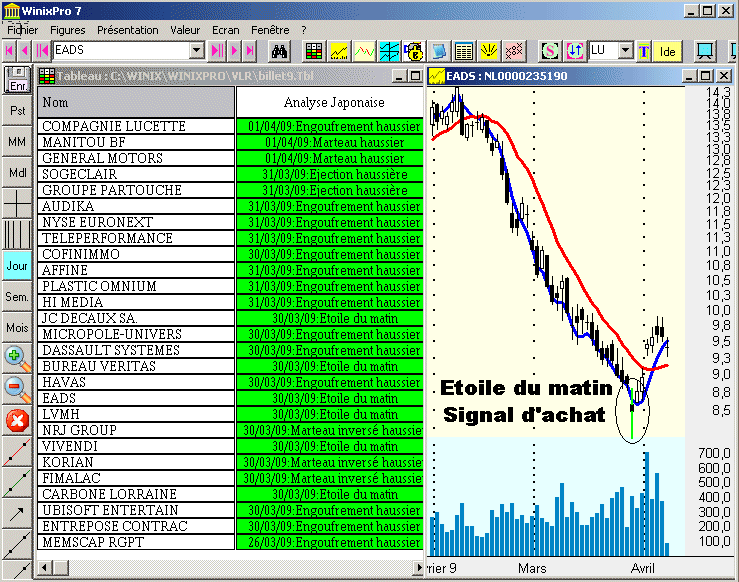Open the colored table grid icon
Screen dimensions: 739x582
313,51
